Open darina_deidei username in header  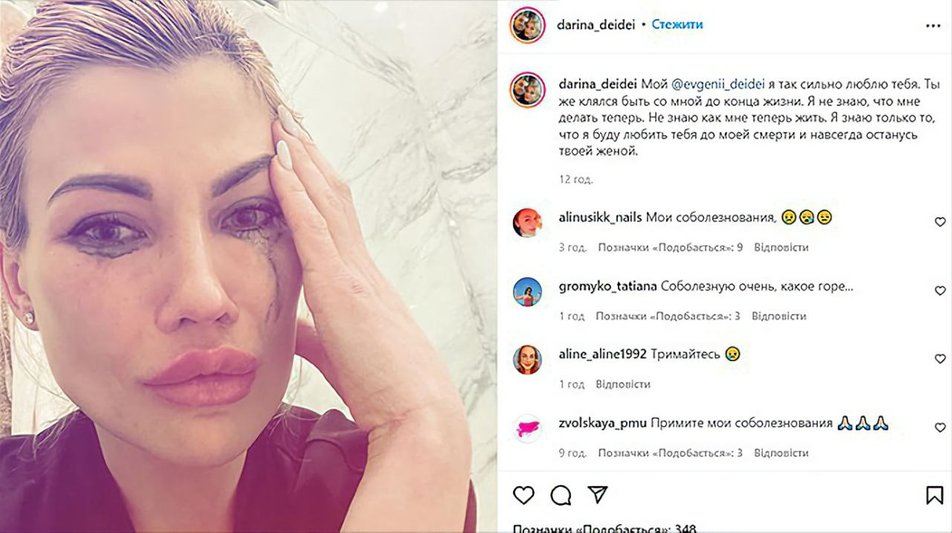pyautogui.click(x=596, y=24)
